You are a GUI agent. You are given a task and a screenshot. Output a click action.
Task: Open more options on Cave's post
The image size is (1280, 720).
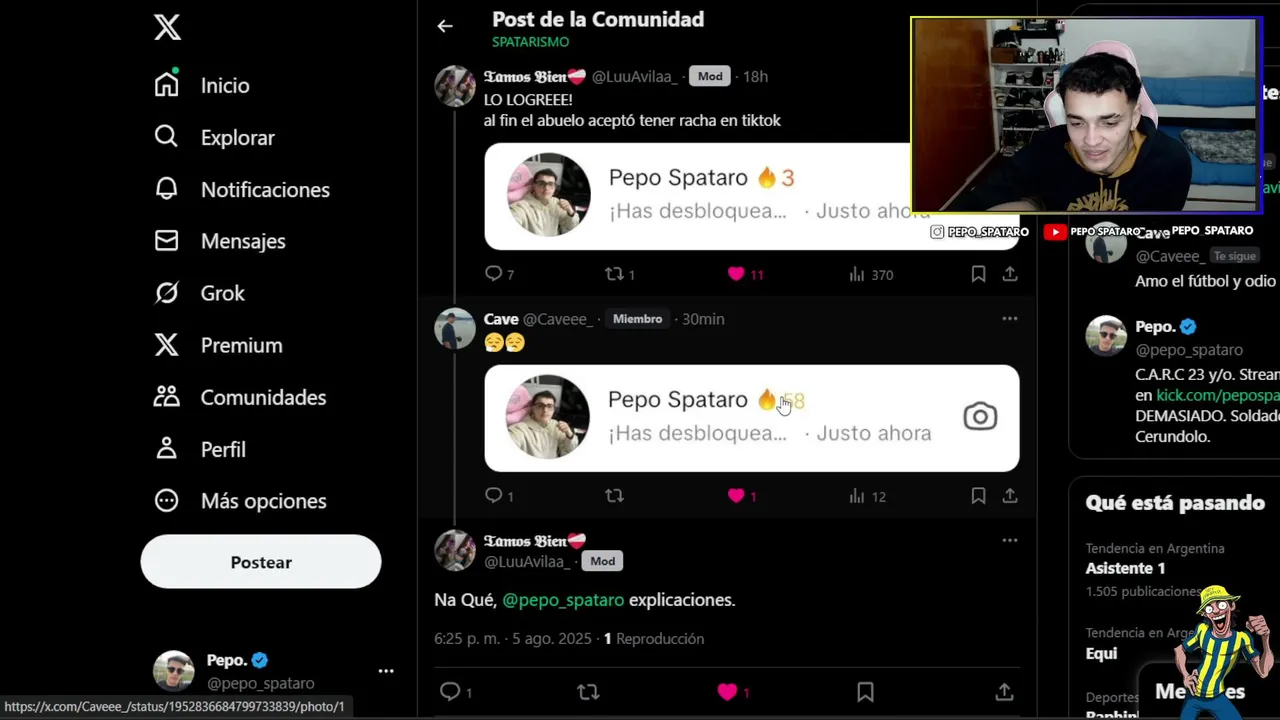tap(1010, 319)
